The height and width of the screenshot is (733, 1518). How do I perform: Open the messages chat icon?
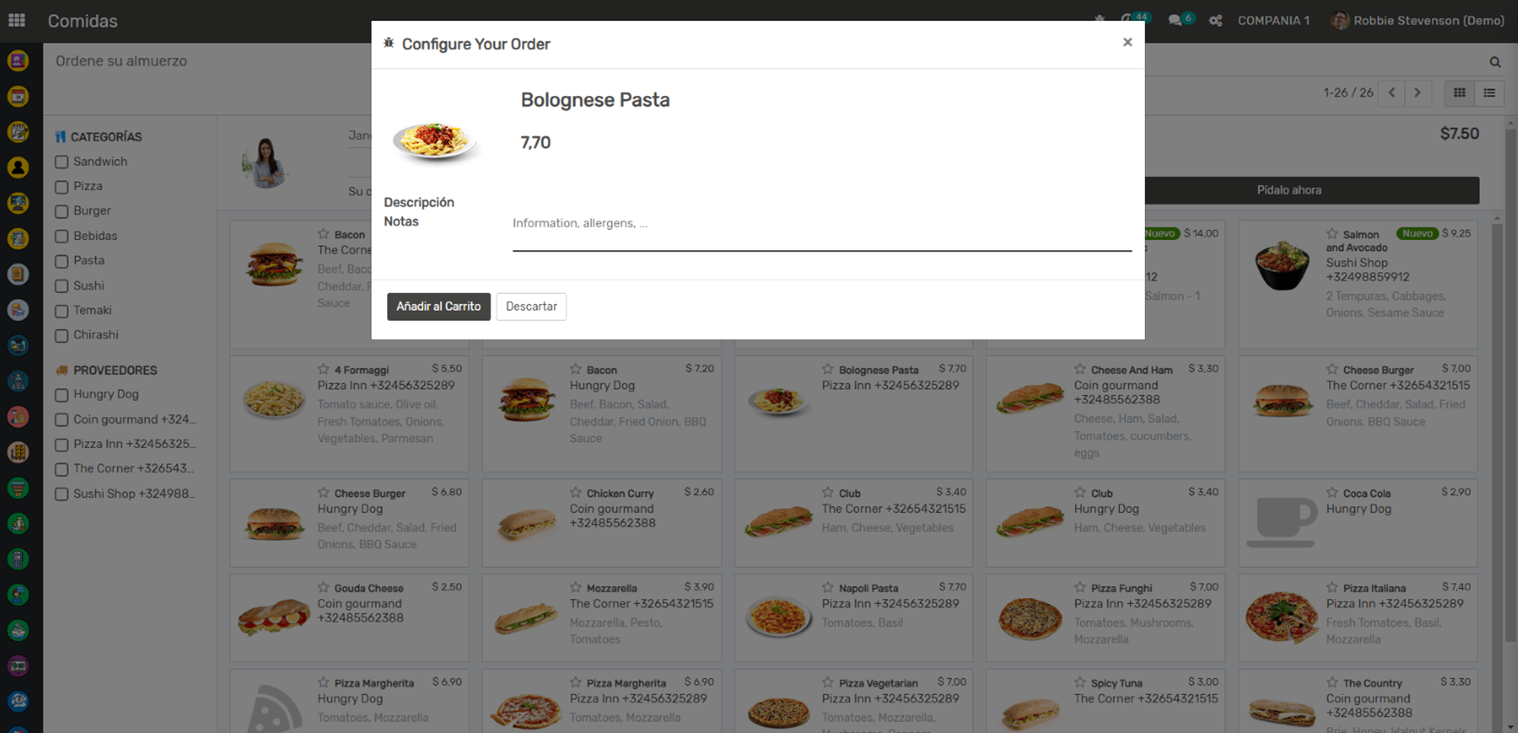(1177, 21)
